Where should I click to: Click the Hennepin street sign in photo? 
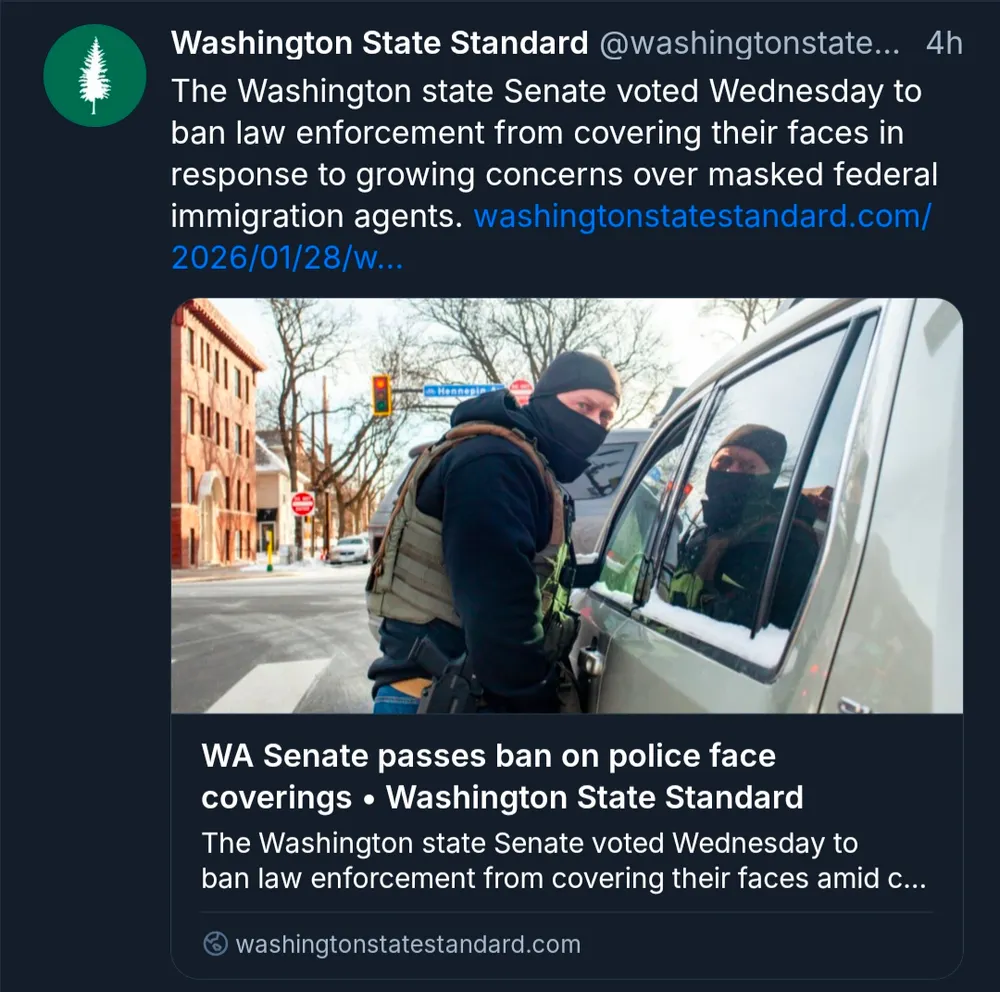tap(462, 390)
